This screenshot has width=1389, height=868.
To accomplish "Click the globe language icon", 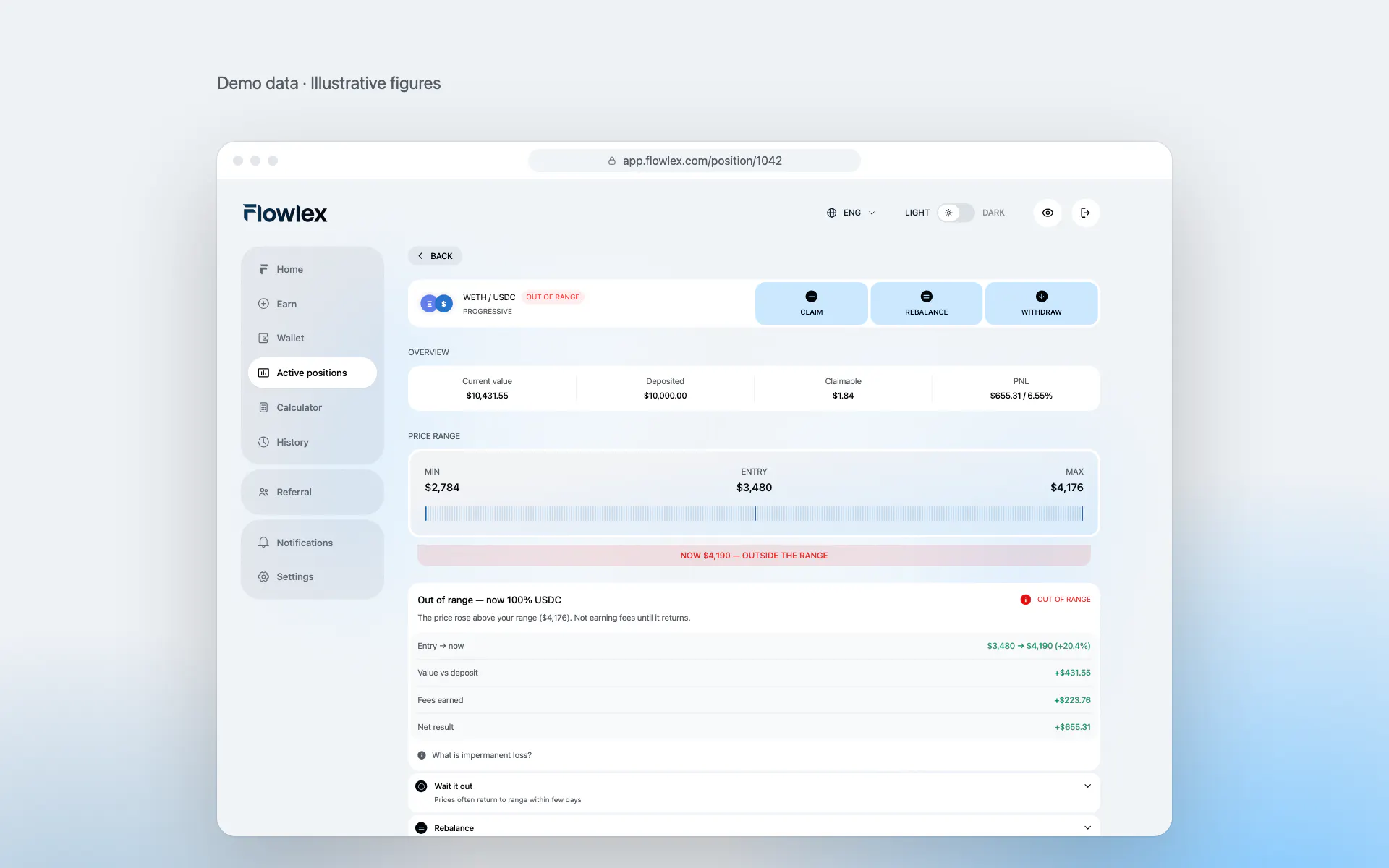I will 831,213.
